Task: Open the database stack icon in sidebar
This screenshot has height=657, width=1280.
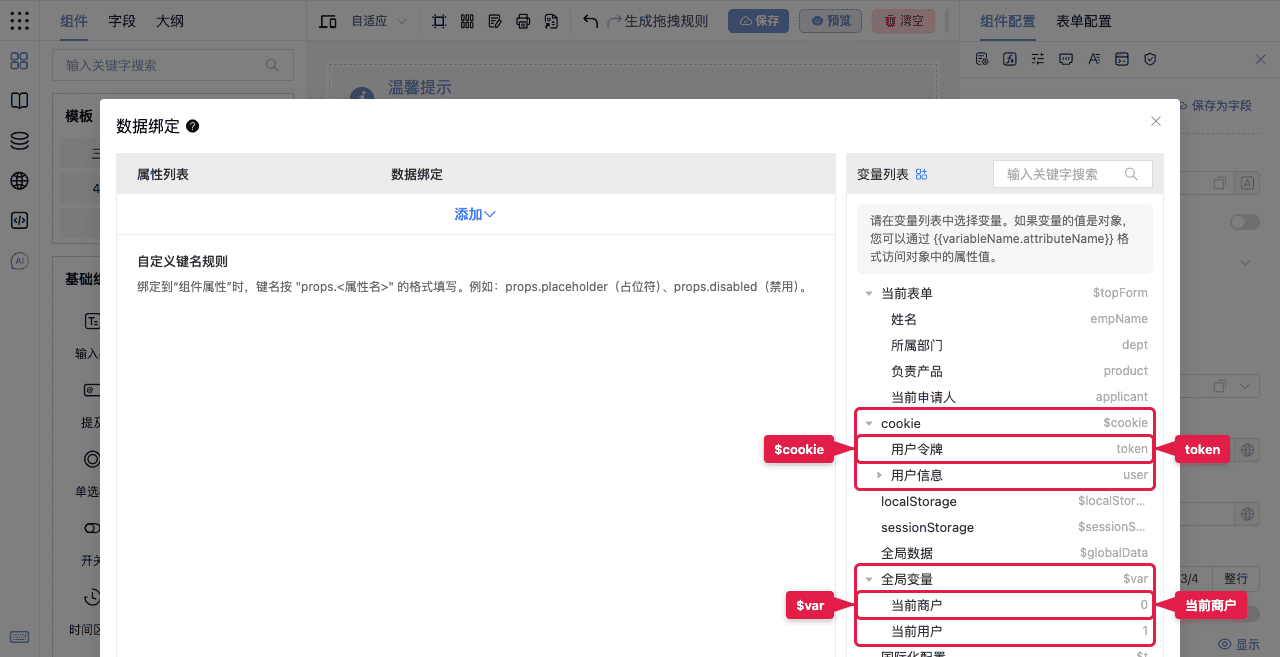Action: pyautogui.click(x=19, y=141)
